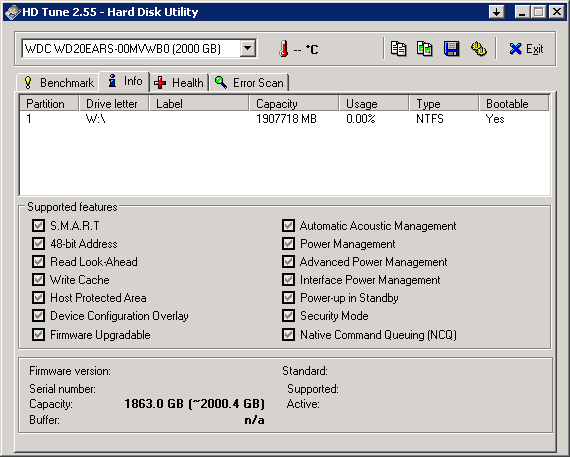Click the Label column header
570x457 pixels.
pos(199,104)
